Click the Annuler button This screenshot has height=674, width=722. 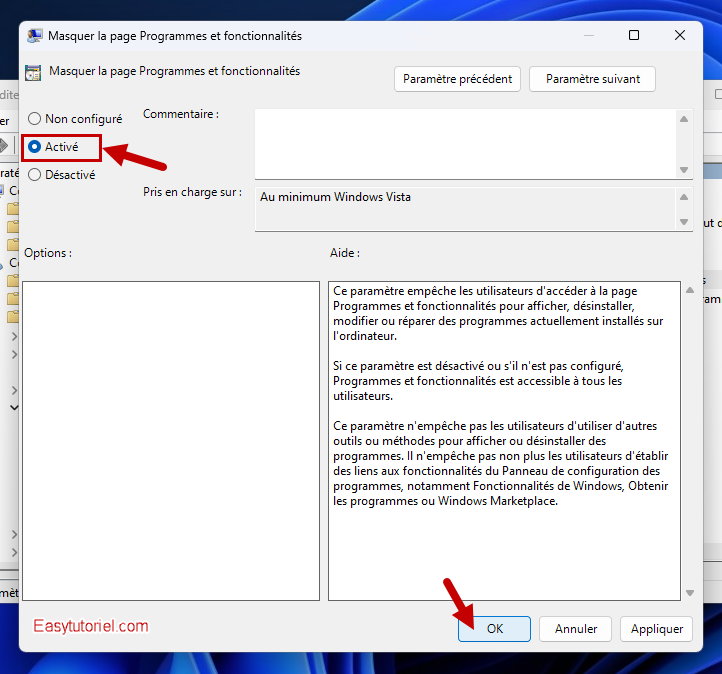[576, 629]
